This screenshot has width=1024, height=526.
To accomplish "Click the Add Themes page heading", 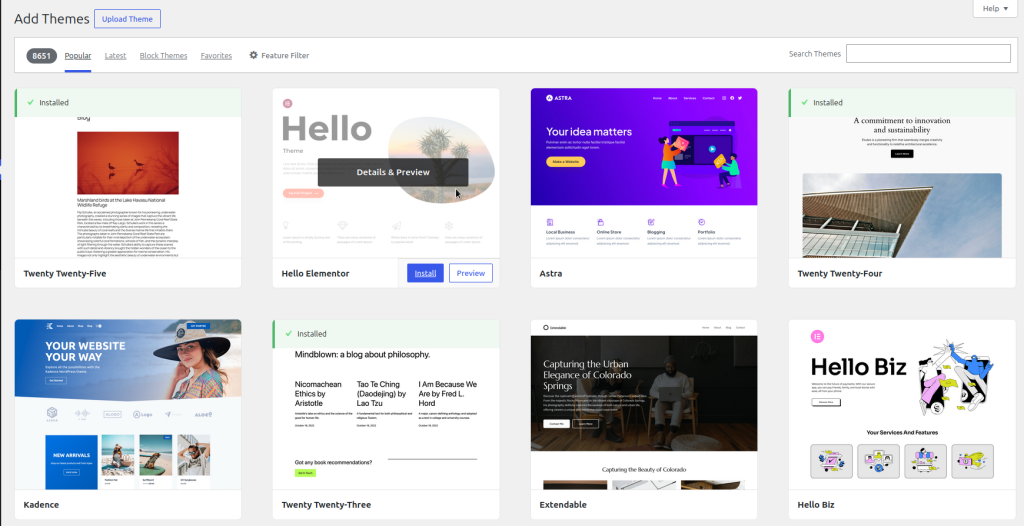I will point(52,18).
